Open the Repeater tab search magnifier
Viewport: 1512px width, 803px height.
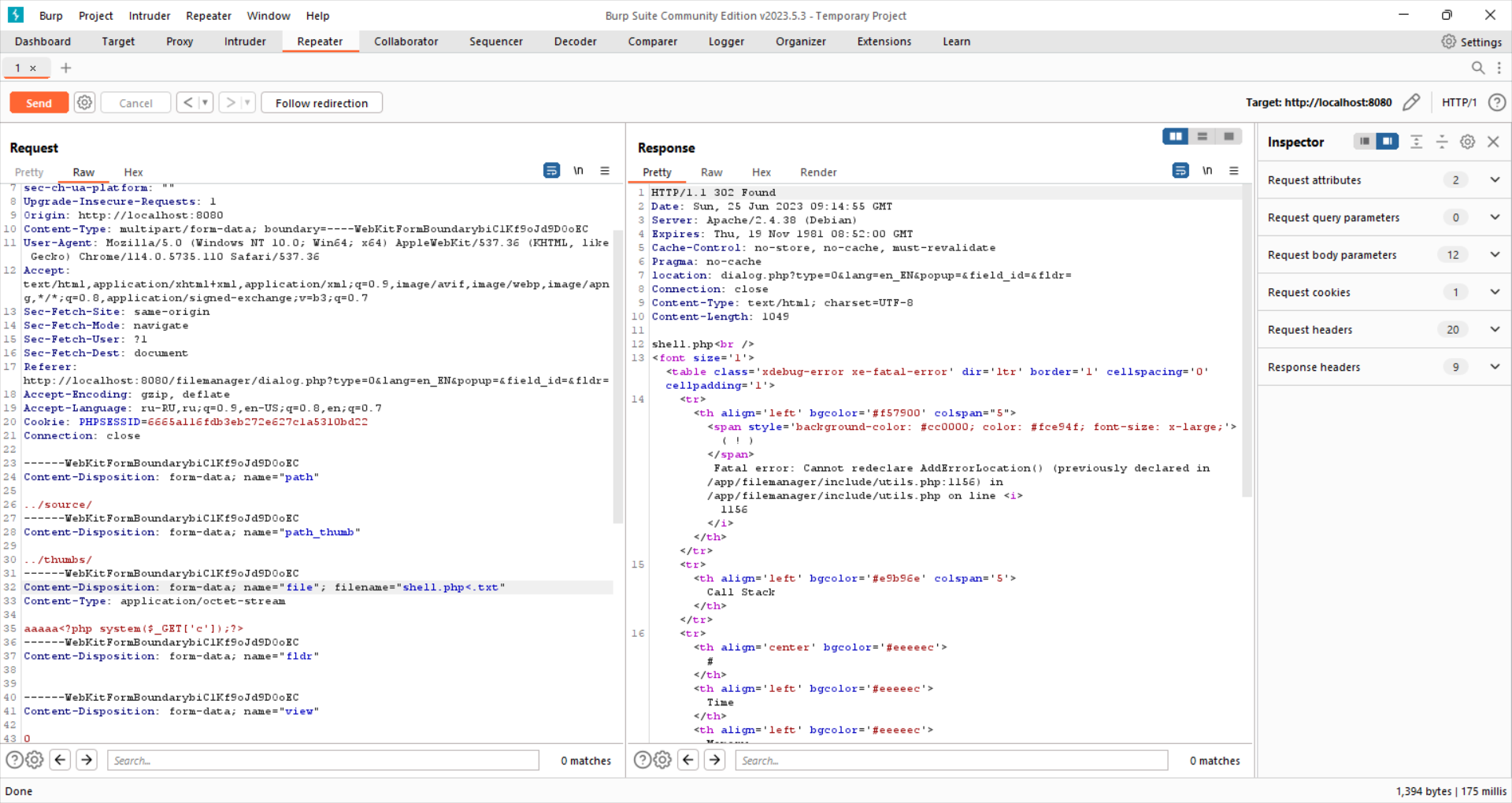click(x=1478, y=68)
